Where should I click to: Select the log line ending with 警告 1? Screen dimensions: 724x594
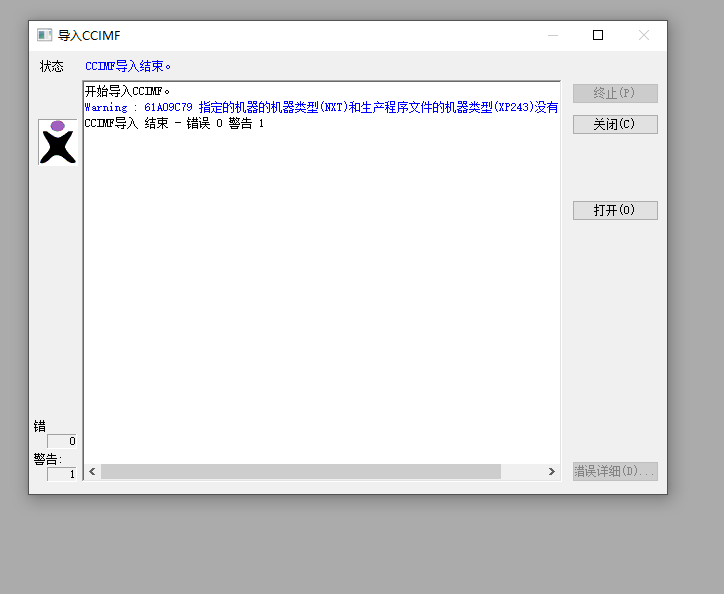(174, 123)
